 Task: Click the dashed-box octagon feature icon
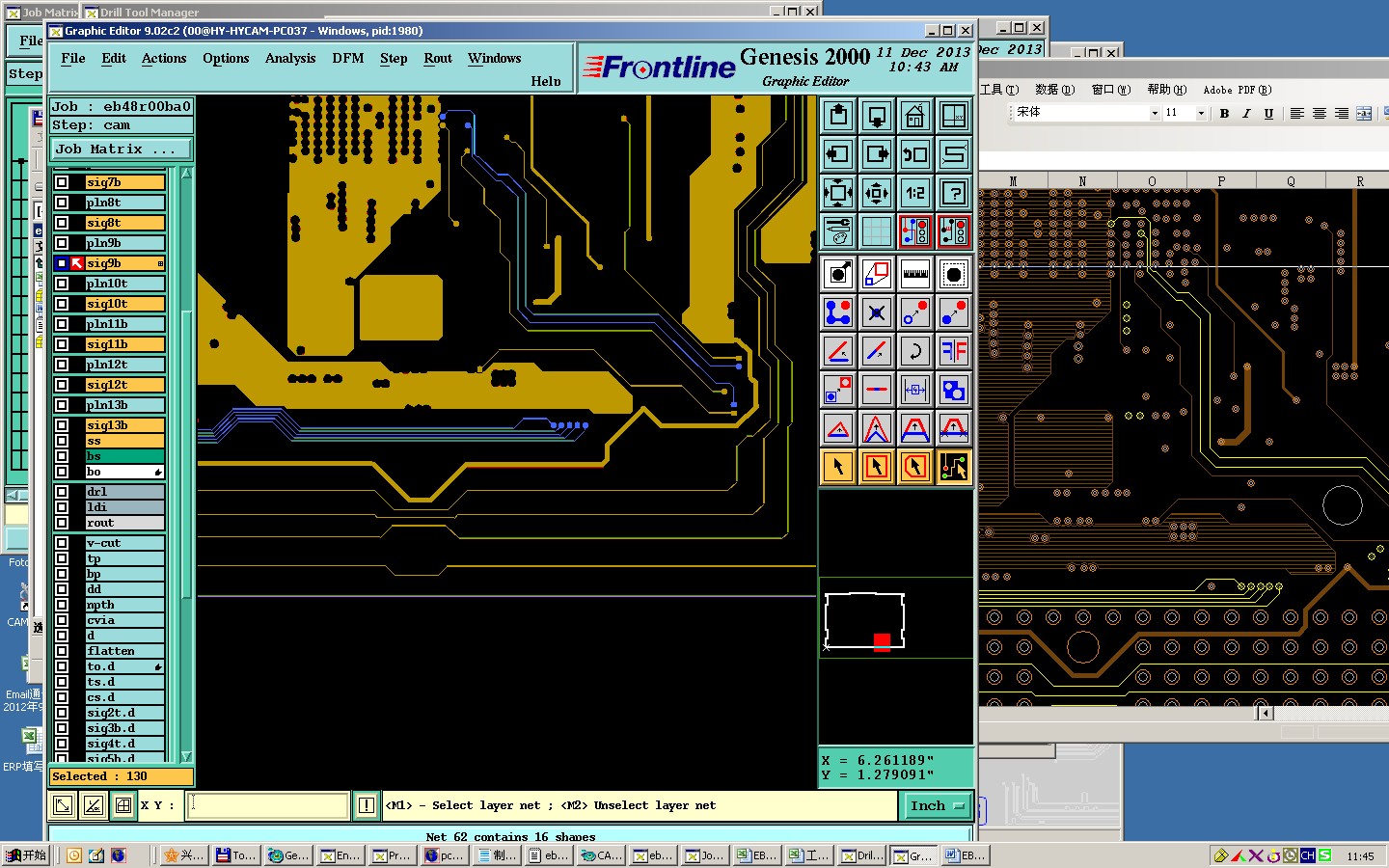(954, 274)
